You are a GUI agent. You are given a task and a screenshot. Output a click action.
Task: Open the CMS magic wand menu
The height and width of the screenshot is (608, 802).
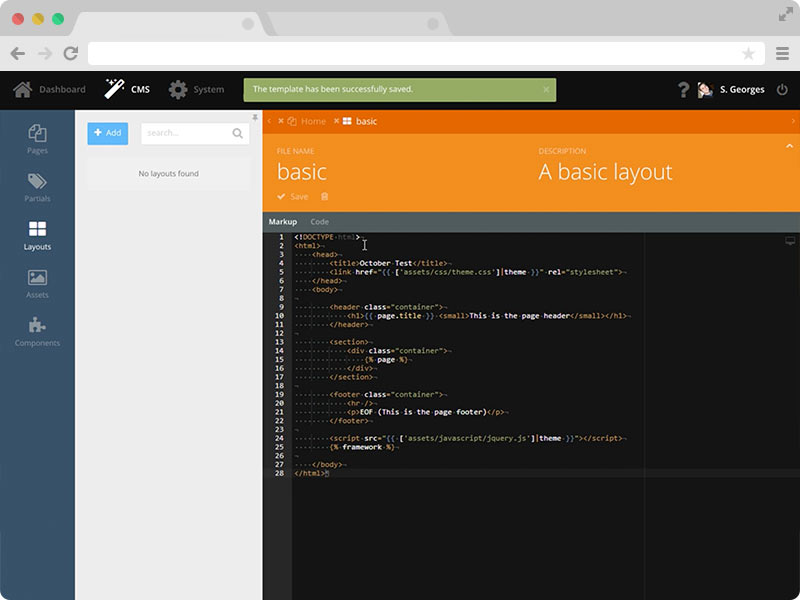click(x=127, y=89)
